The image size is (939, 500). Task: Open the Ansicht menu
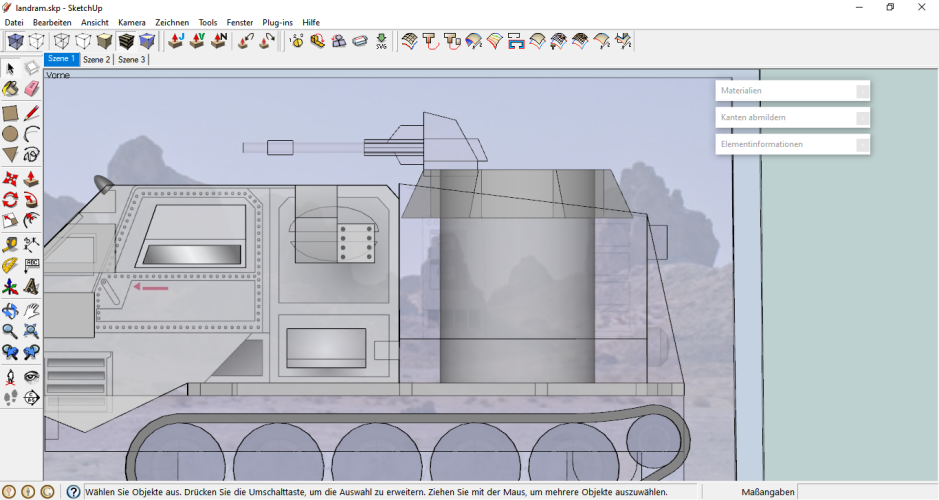click(95, 22)
